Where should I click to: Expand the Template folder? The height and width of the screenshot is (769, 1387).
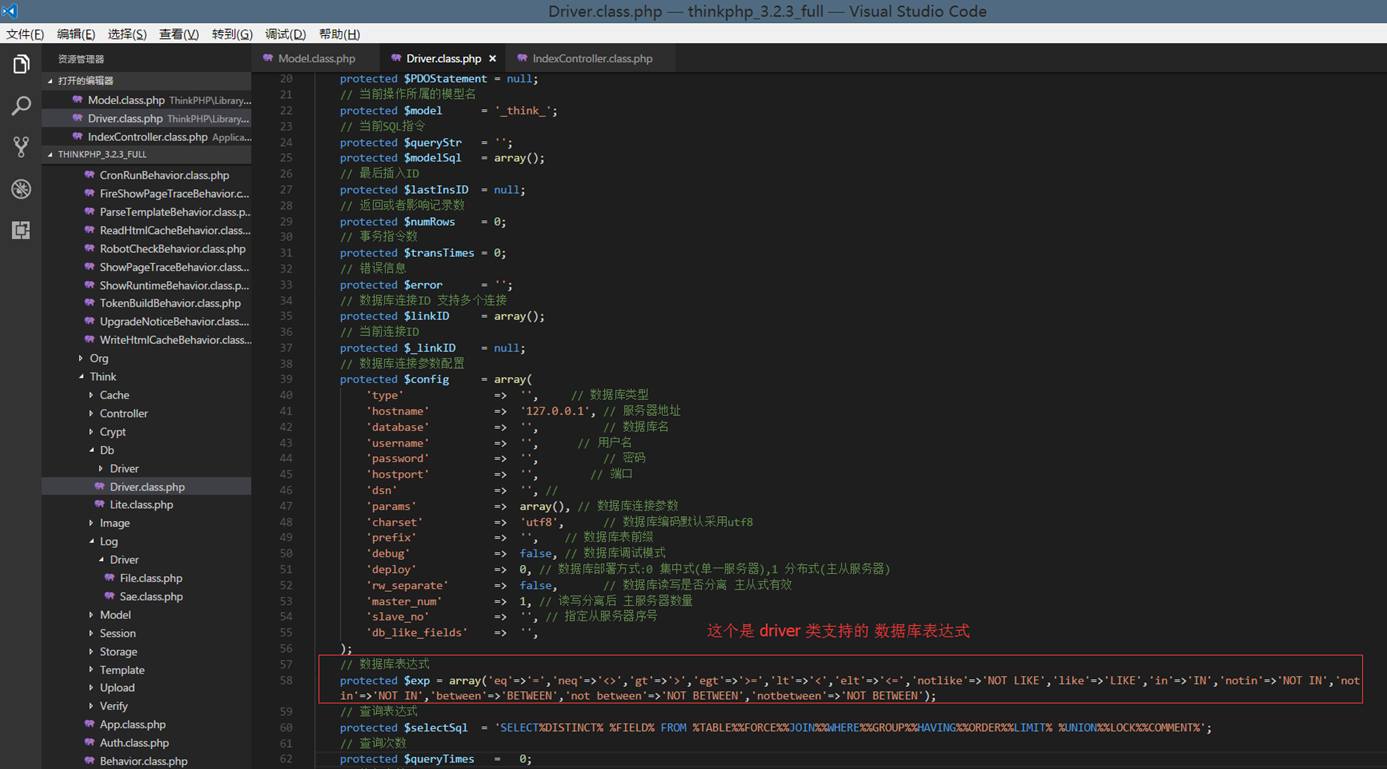[122, 670]
